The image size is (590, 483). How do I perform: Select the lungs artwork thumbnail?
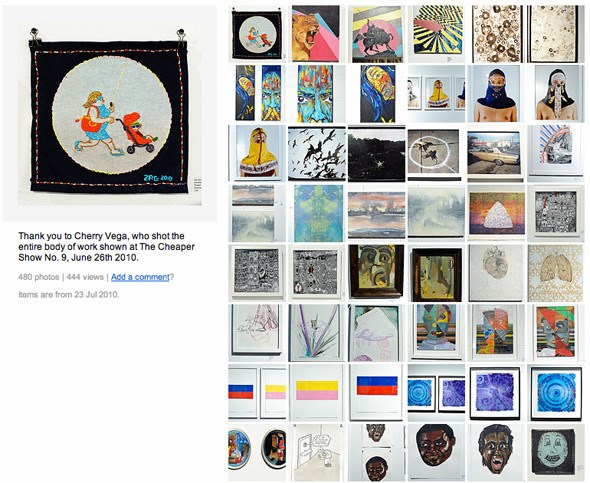coord(555,273)
